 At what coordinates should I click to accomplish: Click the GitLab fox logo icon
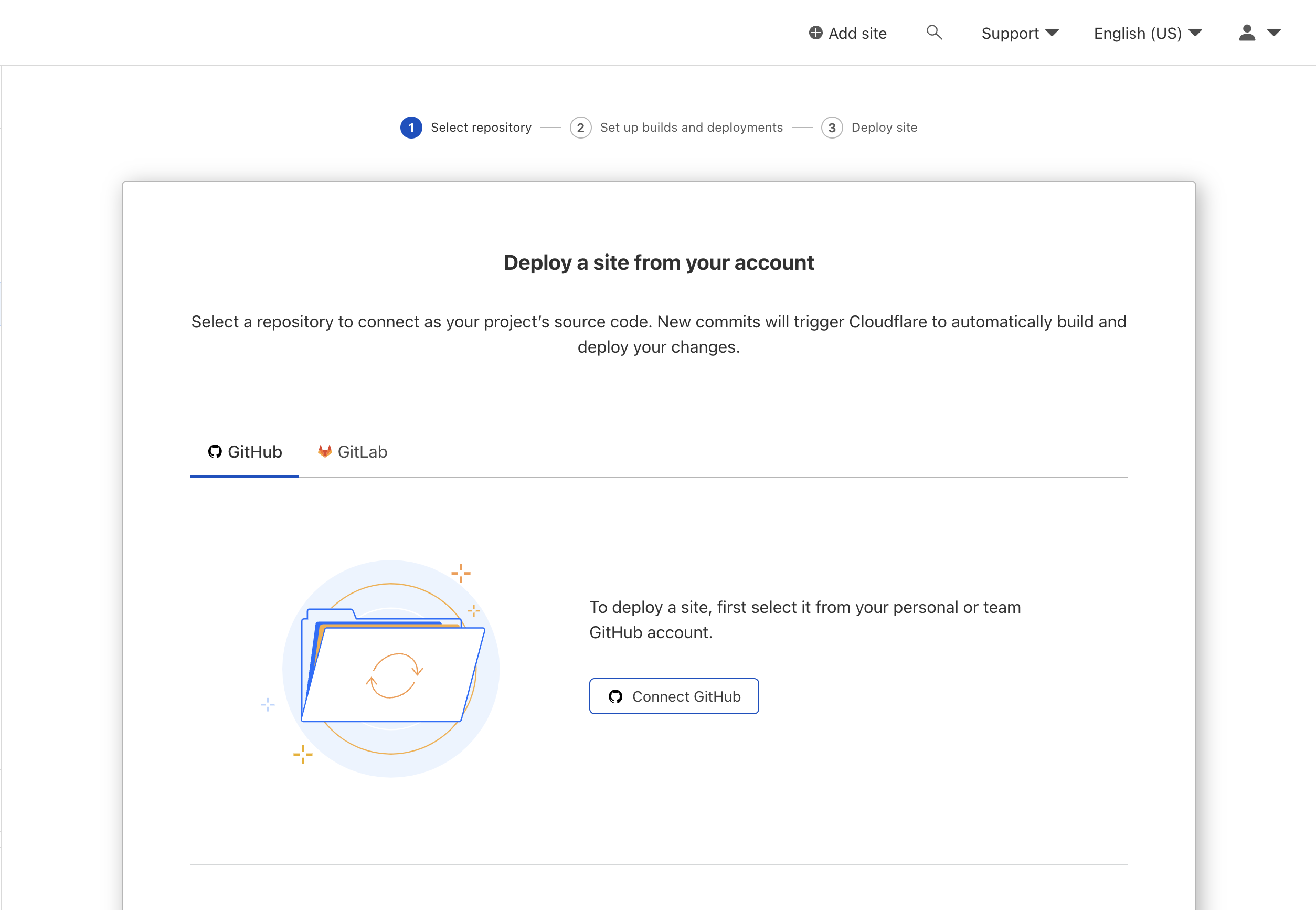[324, 451]
